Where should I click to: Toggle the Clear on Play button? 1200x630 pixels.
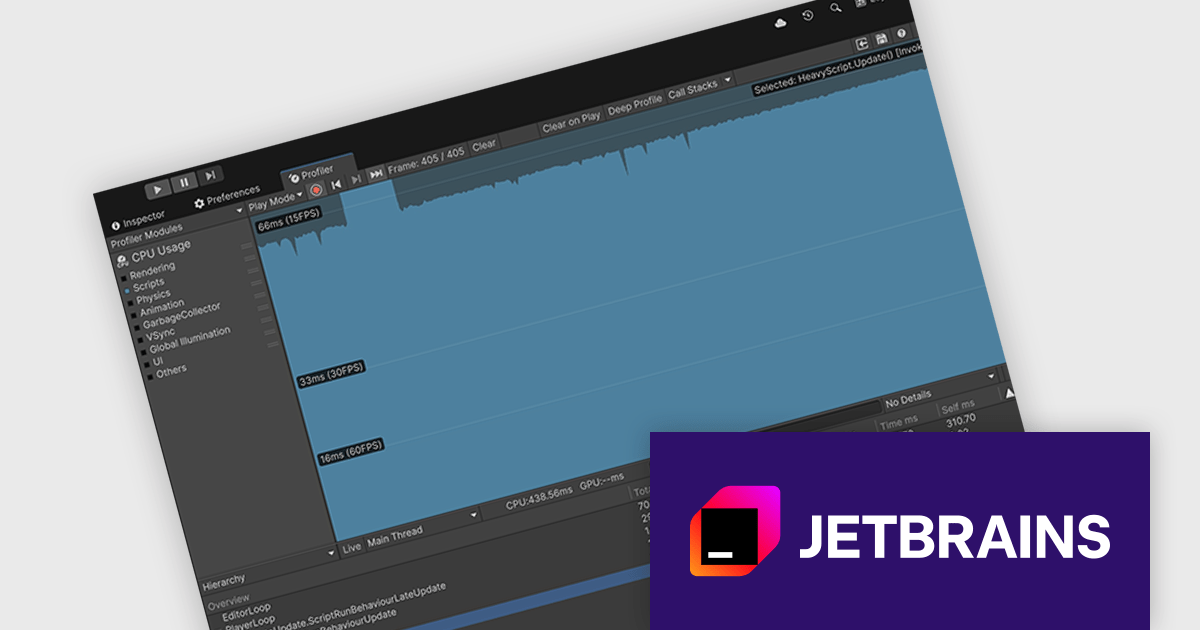[x=571, y=122]
